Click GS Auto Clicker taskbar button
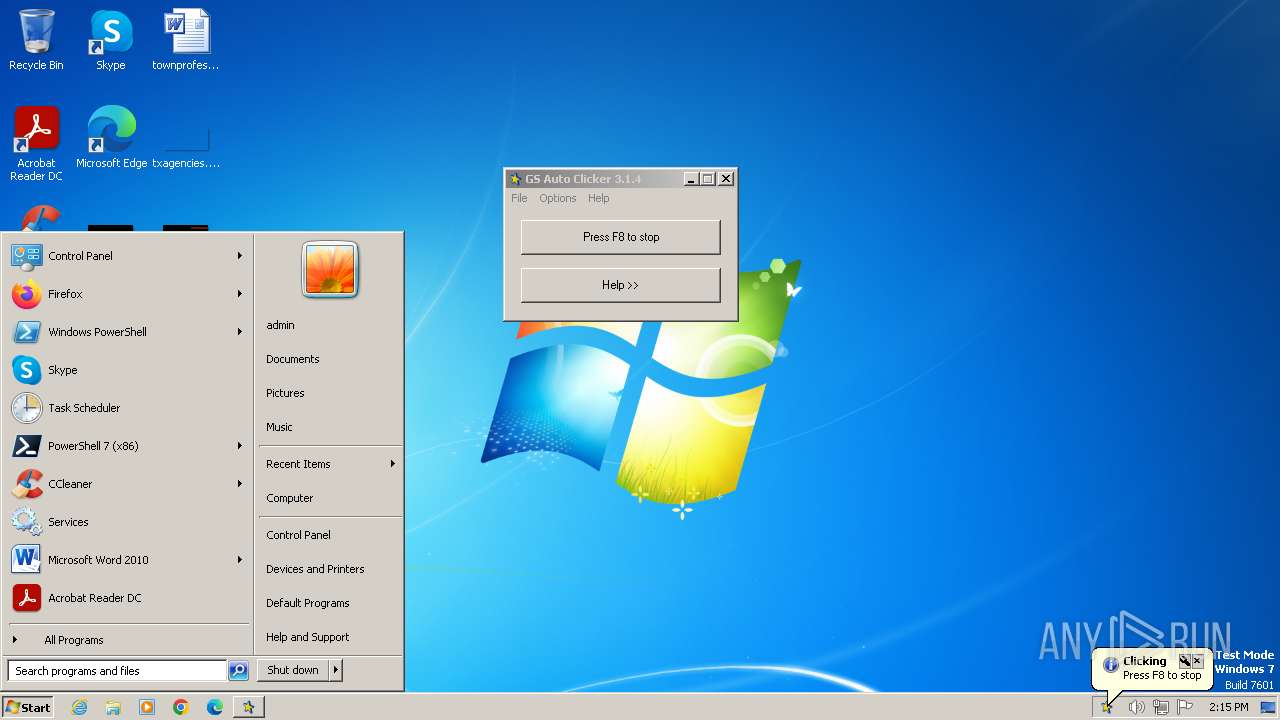Image resolution: width=1280 pixels, height=720 pixels. pyautogui.click(x=248, y=707)
